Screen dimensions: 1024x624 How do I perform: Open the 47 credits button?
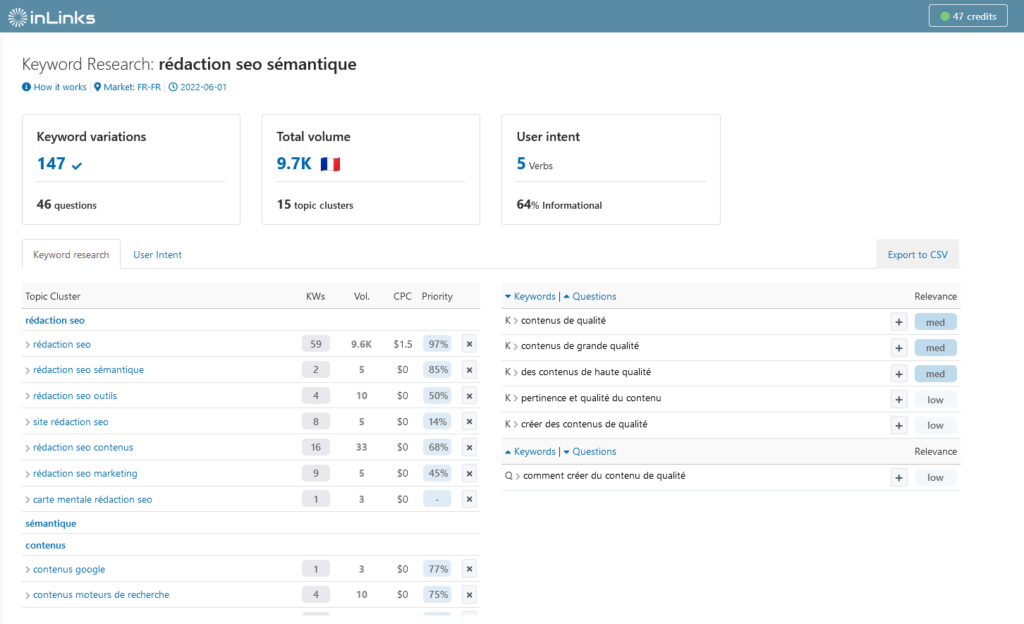coord(965,16)
